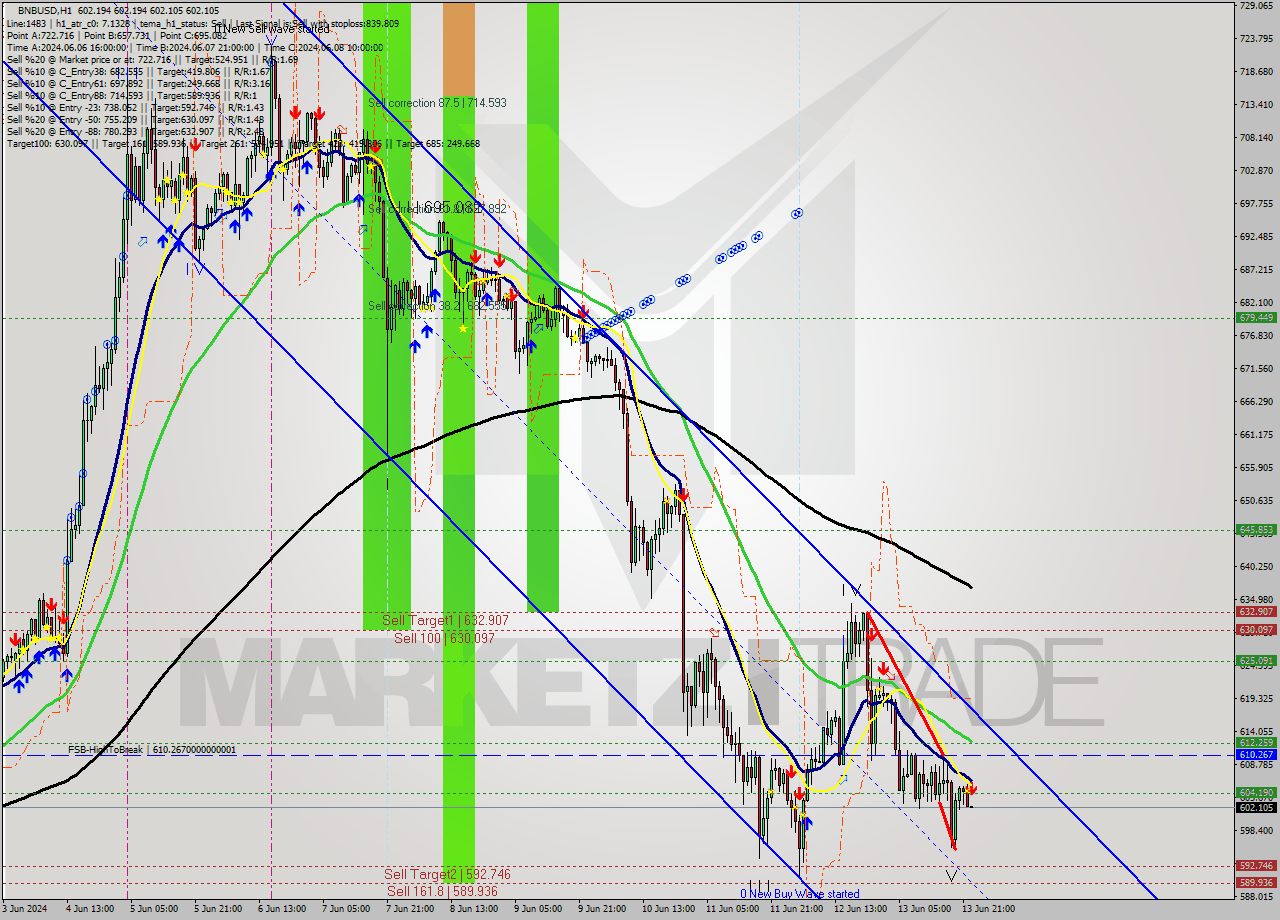Image resolution: width=1280 pixels, height=920 pixels.
Task: Click the 729.025 price axis value
Action: tap(1255, 6)
